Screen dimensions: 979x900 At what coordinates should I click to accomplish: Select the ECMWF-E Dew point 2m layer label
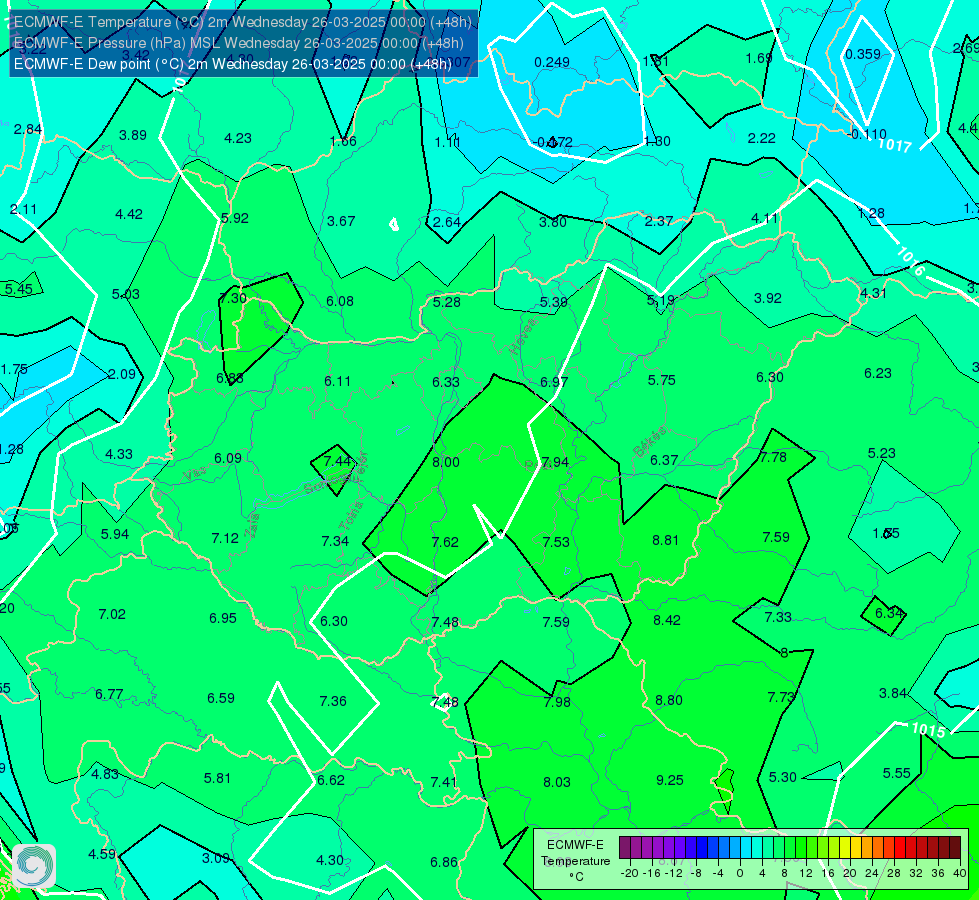232,64
